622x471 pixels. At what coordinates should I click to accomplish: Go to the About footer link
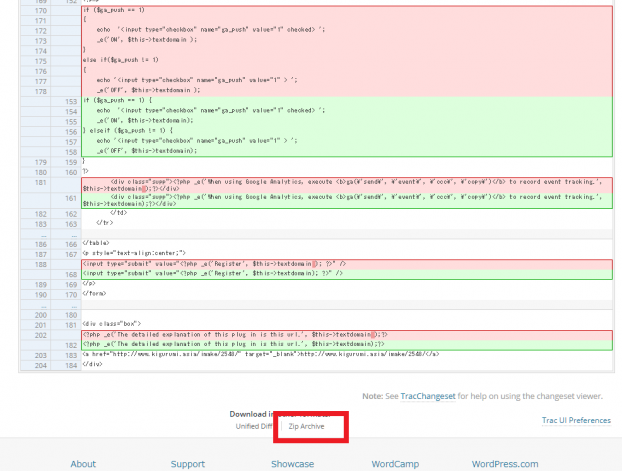coord(83,464)
